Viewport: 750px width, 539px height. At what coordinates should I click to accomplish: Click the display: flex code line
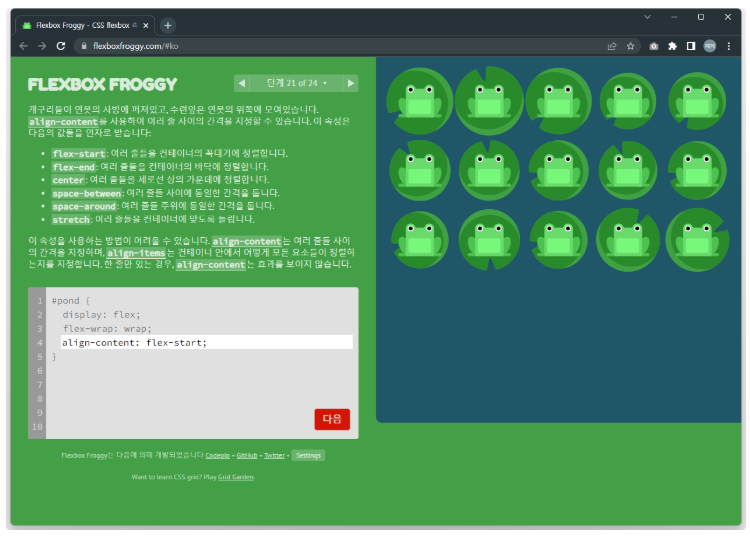pyautogui.click(x=101, y=315)
